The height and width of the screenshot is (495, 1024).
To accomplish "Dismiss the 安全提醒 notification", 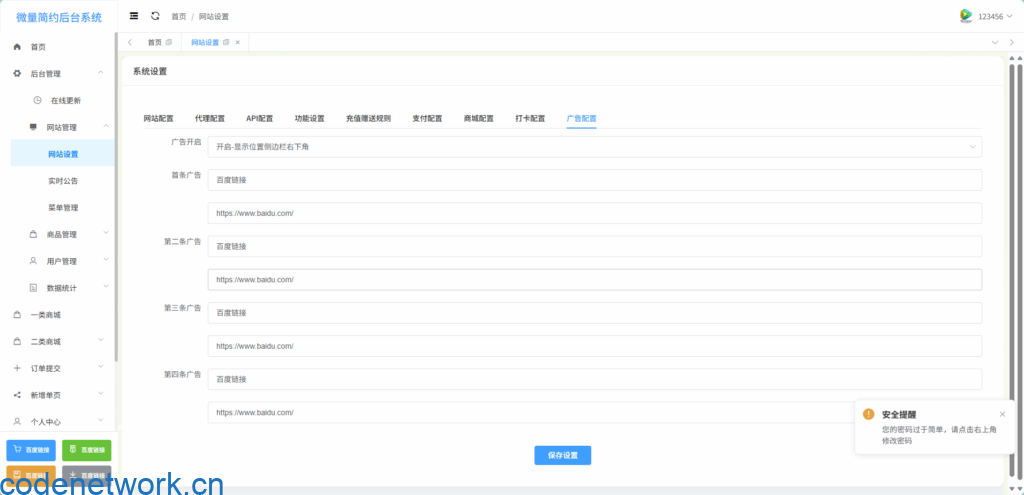I will tap(1002, 414).
